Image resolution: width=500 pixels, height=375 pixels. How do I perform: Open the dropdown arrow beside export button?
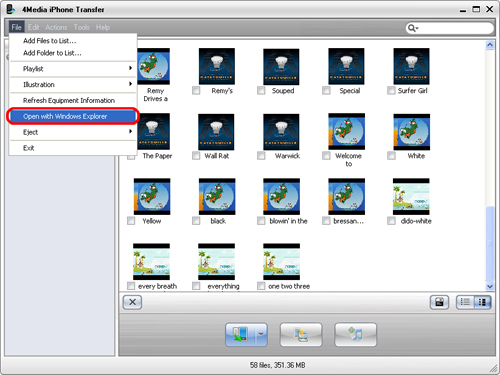click(261, 334)
